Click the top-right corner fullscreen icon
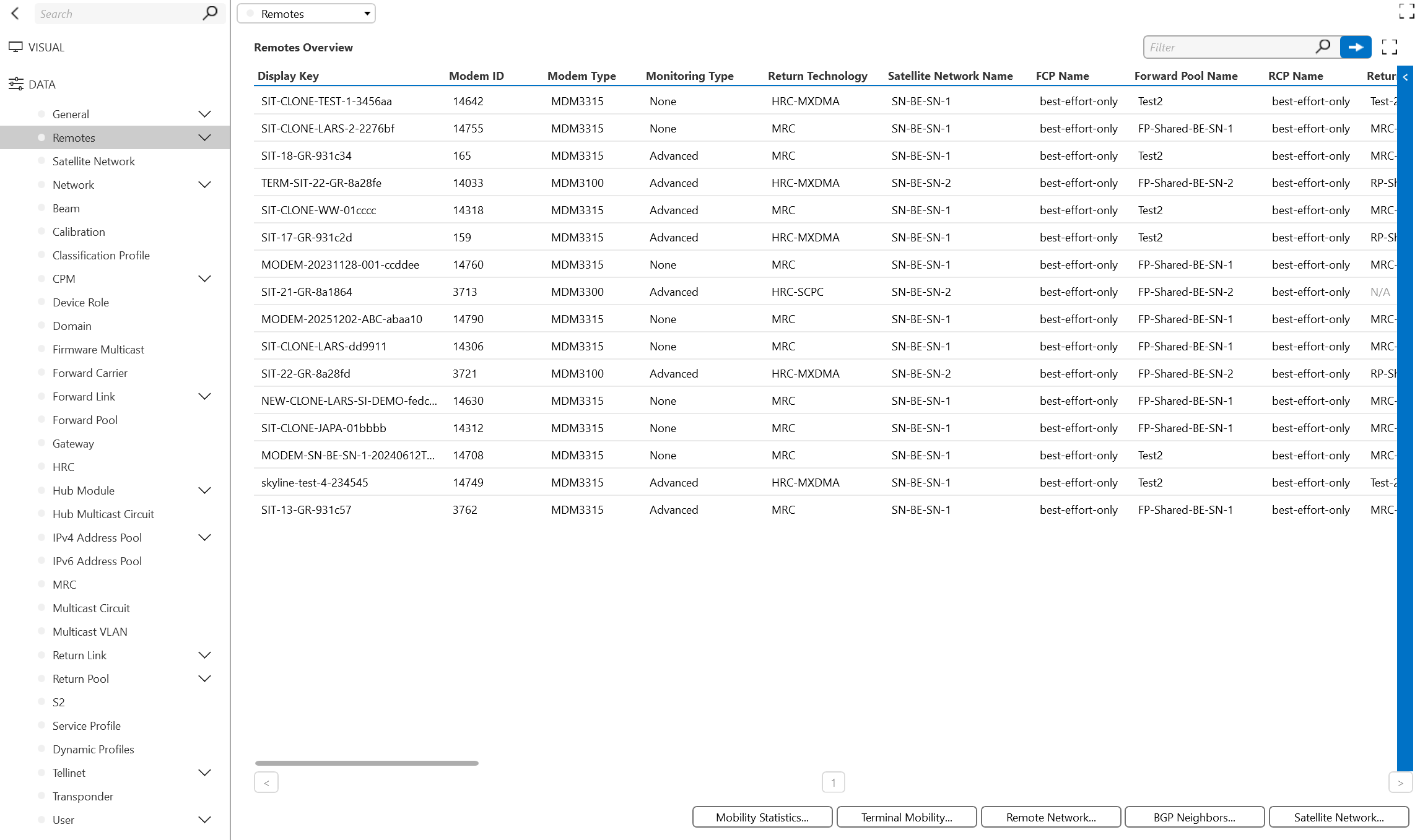 click(1406, 11)
